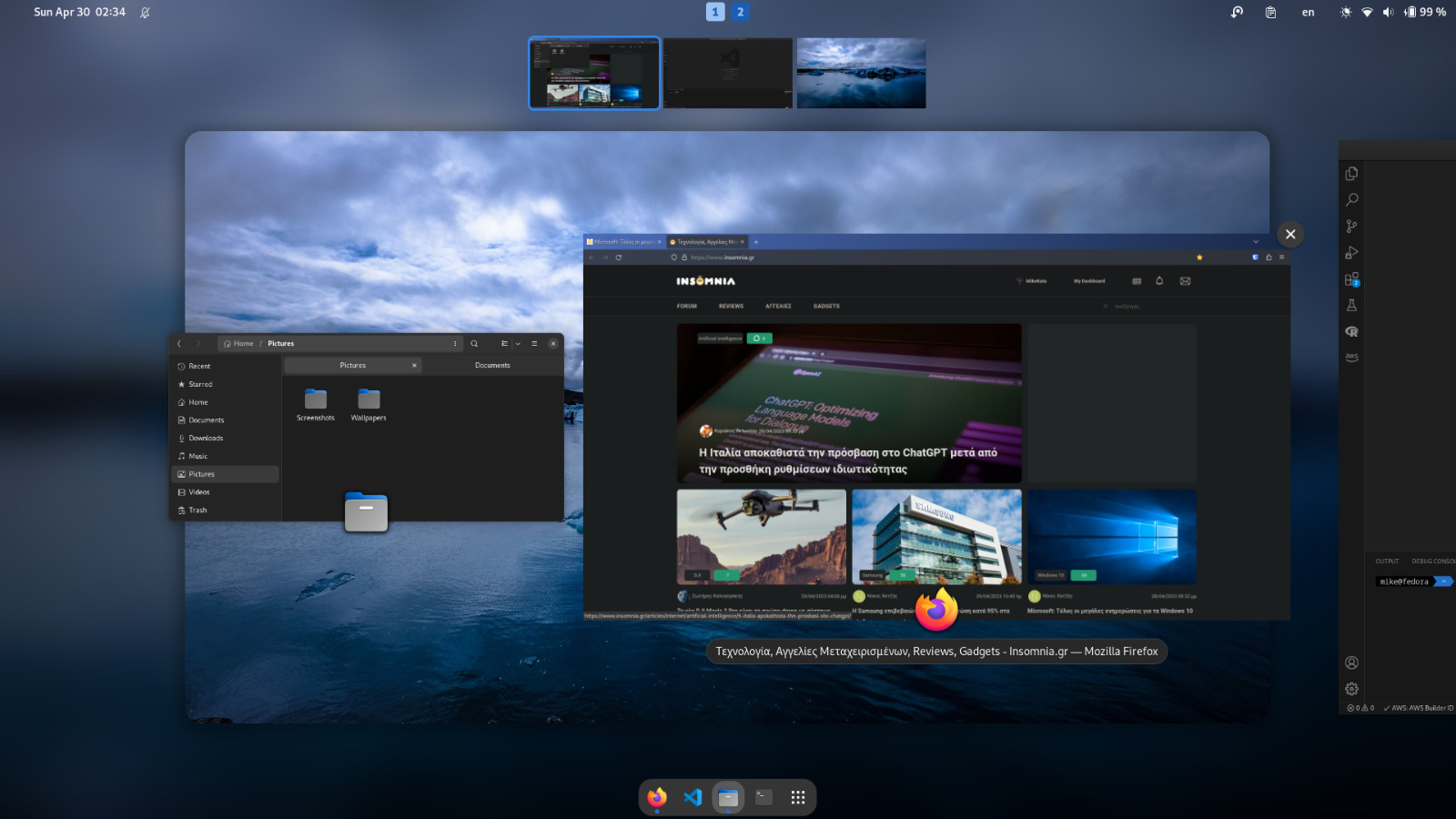The width and height of the screenshot is (1456, 819).
Task: Open REVIEWS menu on Insomnia
Action: pyautogui.click(x=731, y=306)
